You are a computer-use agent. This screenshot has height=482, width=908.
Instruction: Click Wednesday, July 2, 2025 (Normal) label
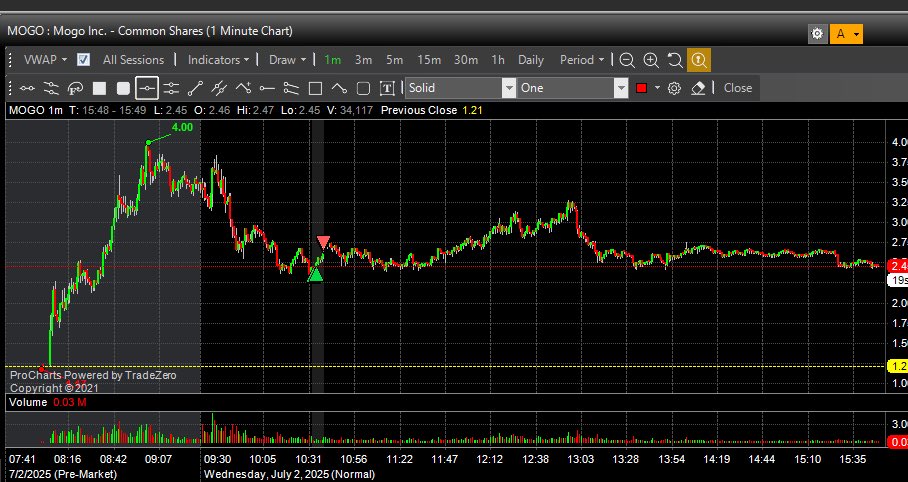pos(289,474)
